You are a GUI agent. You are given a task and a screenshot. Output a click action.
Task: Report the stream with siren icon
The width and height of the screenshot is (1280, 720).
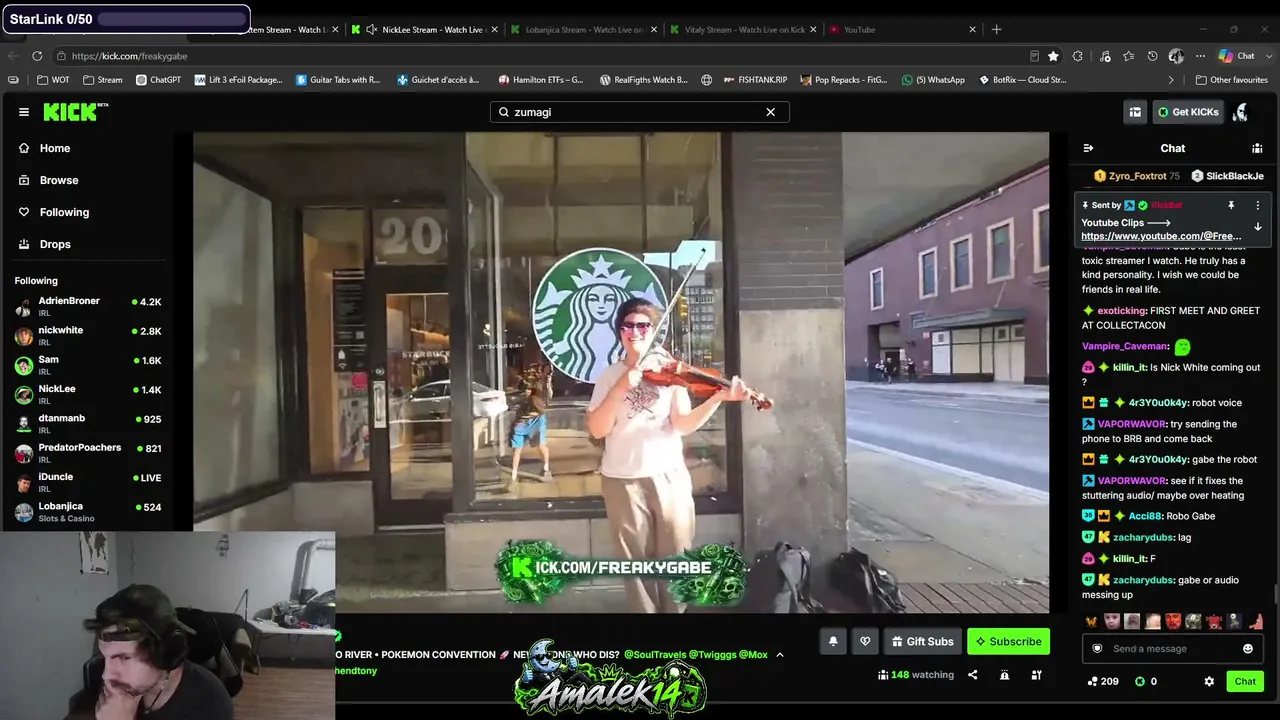coord(1004,675)
